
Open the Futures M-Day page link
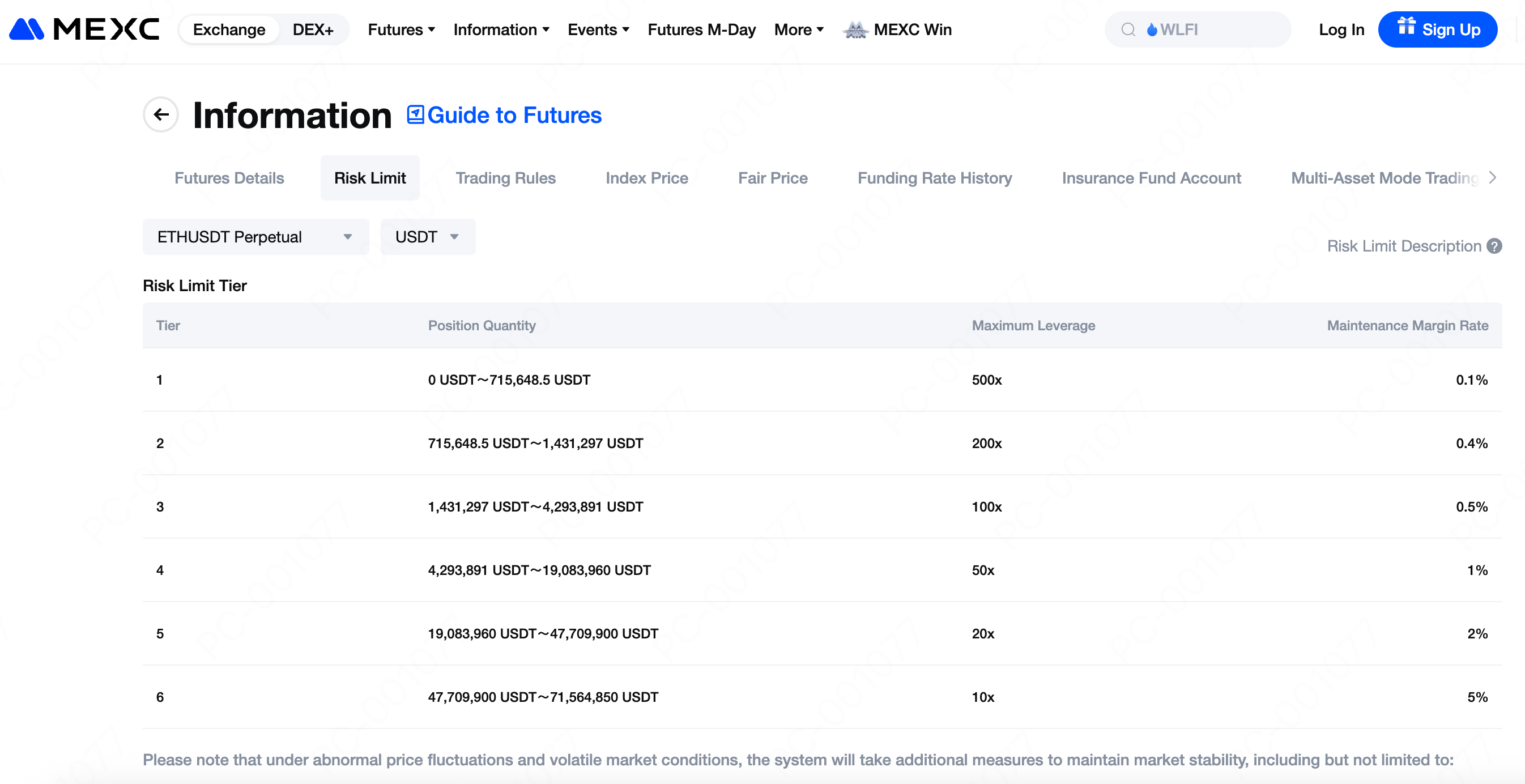(x=701, y=29)
